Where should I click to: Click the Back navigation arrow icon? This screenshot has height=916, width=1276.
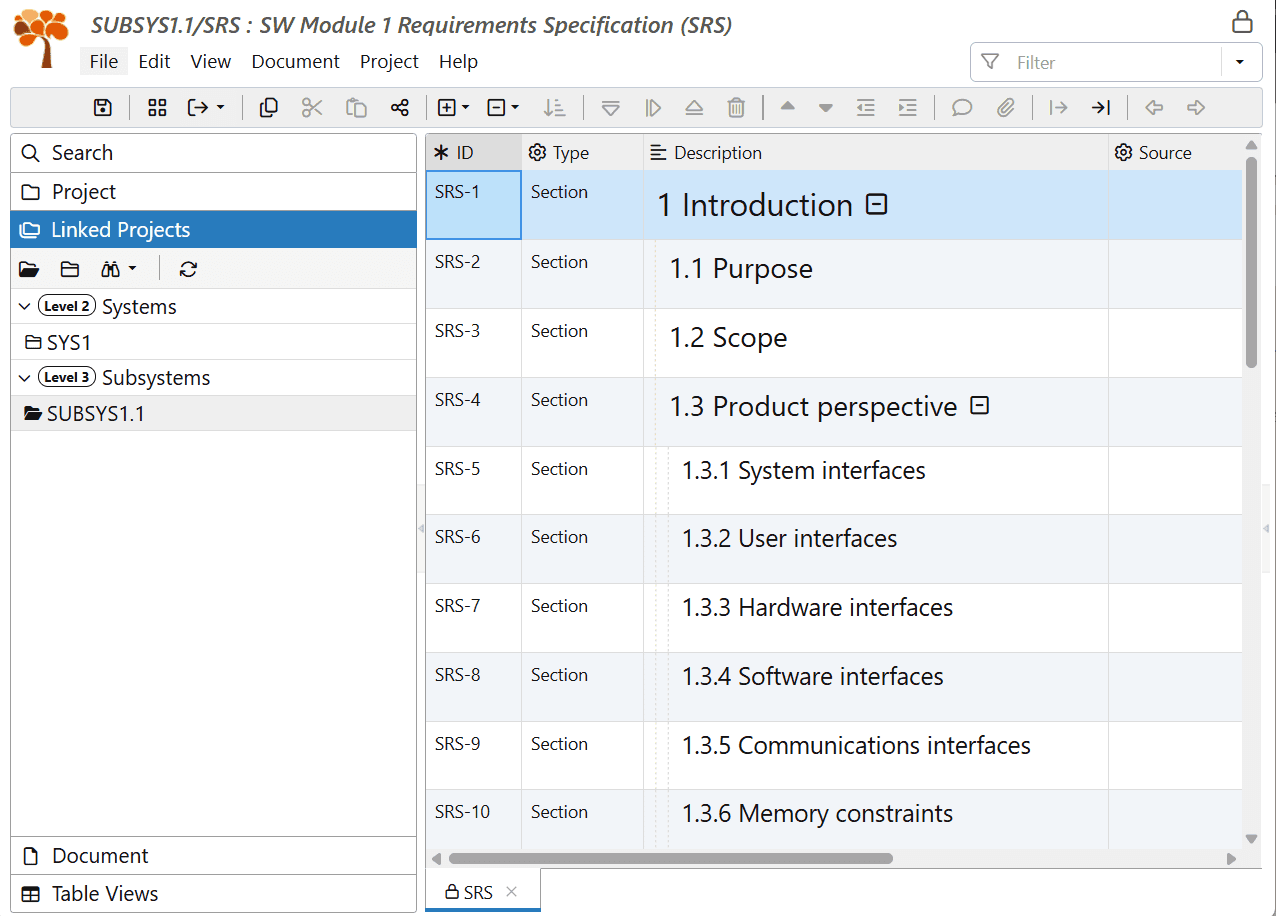(x=1154, y=108)
